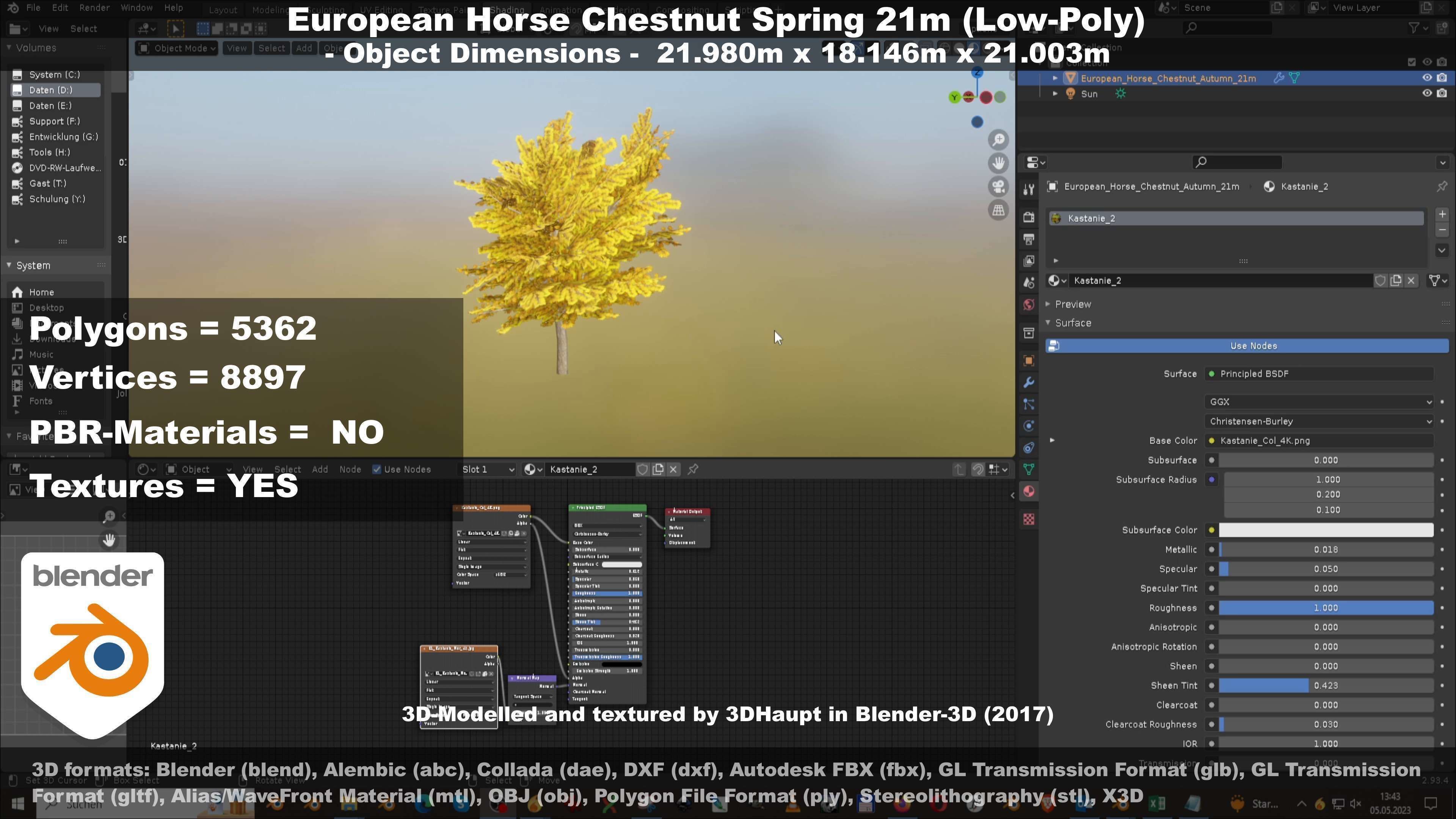Disable Sun in renders camera icon
This screenshot has height=819, width=1456.
coord(1442,93)
